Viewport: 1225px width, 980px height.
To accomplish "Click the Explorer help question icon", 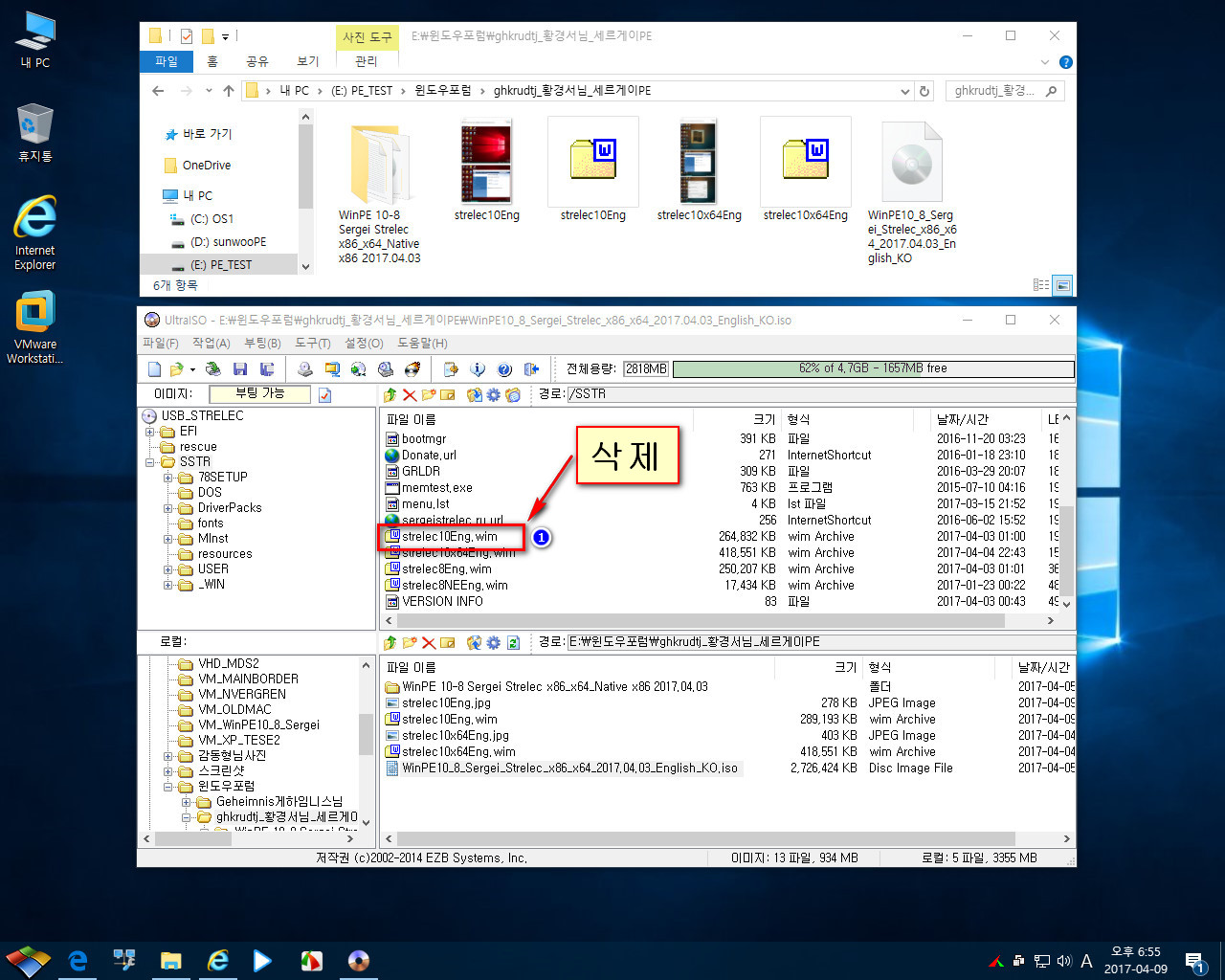I will [x=1066, y=62].
